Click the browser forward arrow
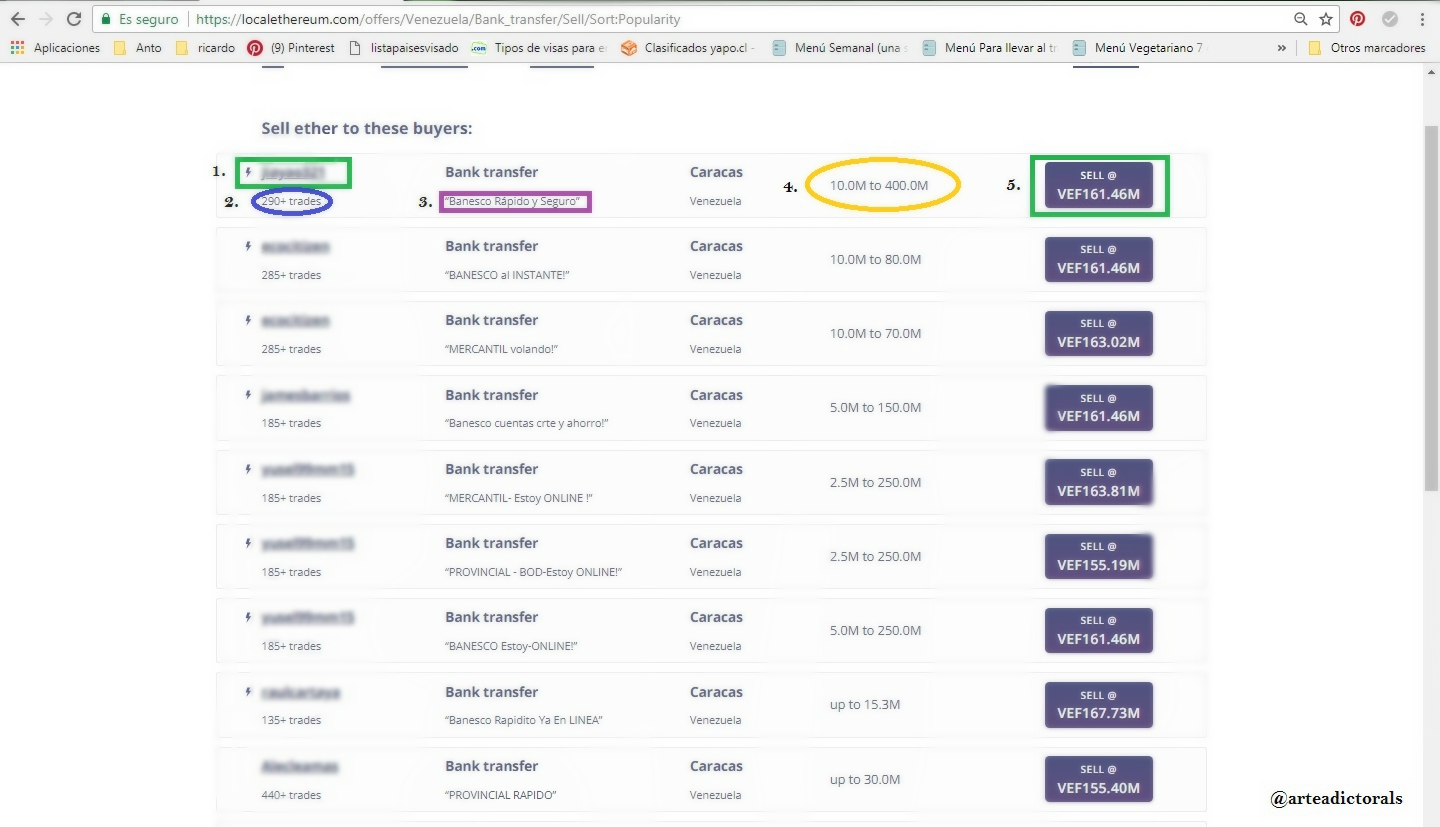This screenshot has width=1440, height=827. [46, 19]
